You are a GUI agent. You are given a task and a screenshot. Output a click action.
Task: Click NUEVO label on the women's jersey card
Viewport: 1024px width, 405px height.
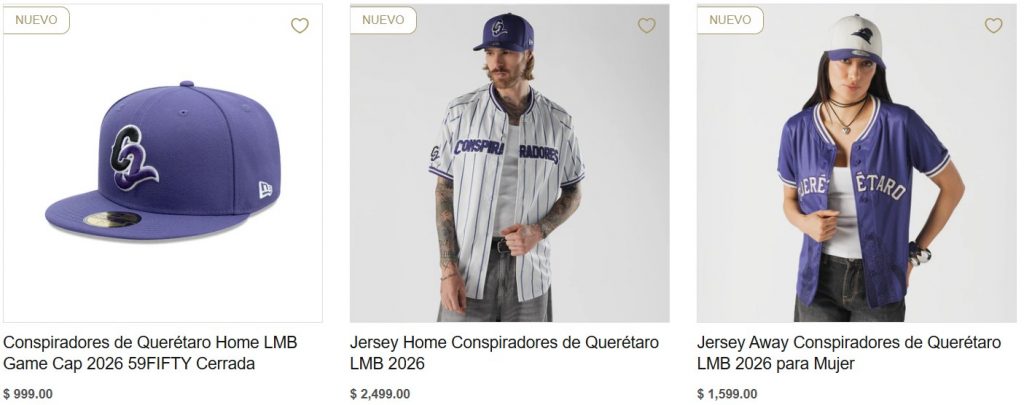(x=730, y=20)
